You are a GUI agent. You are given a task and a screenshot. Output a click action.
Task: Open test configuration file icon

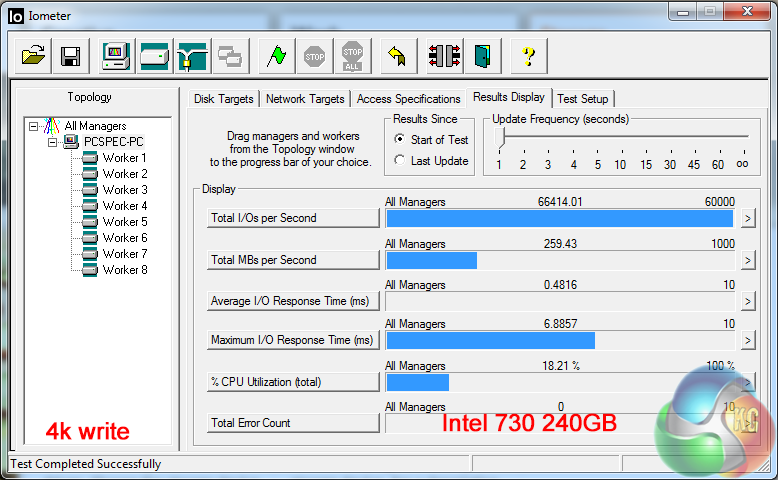click(33, 56)
